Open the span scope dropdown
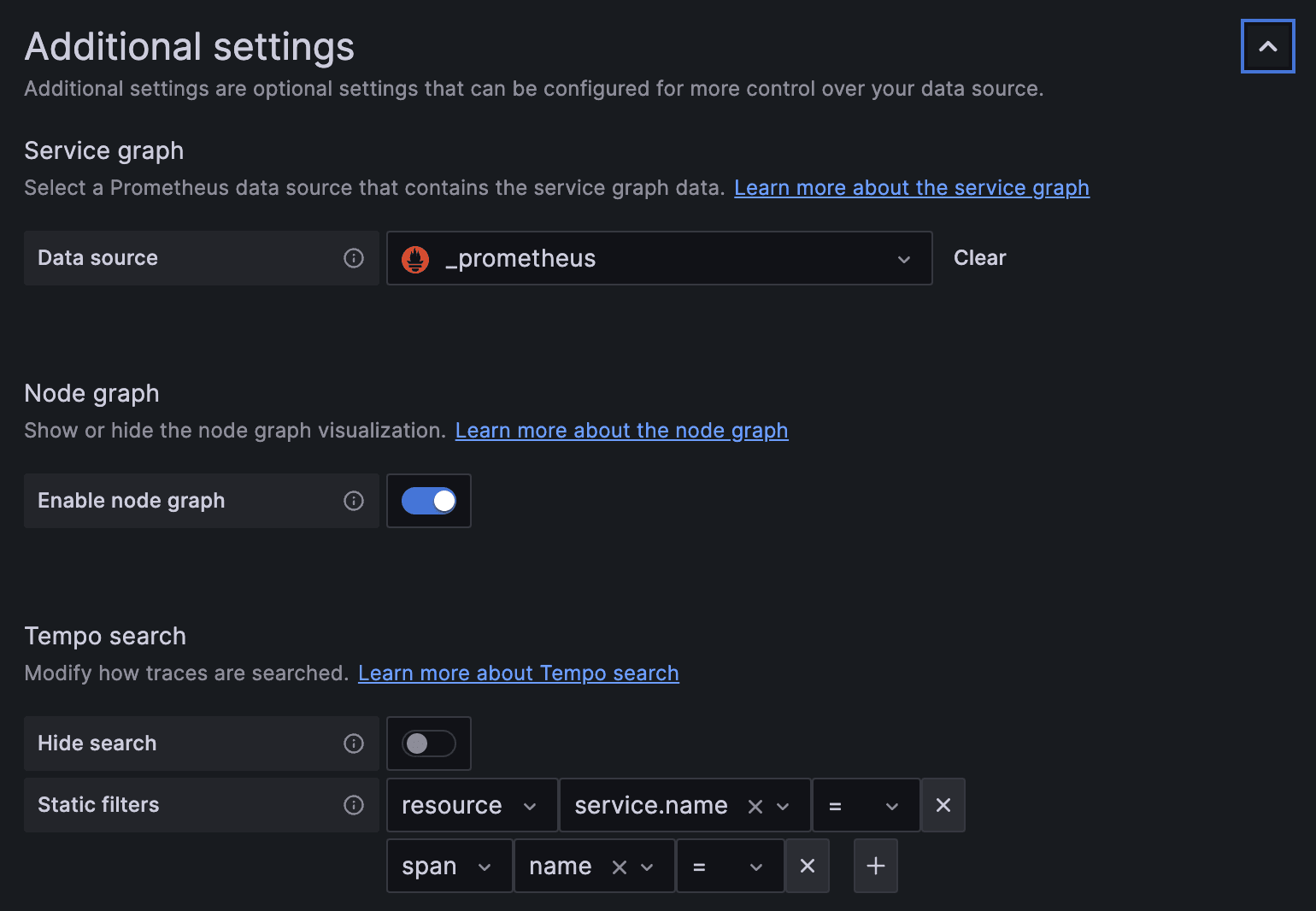 pyautogui.click(x=449, y=866)
